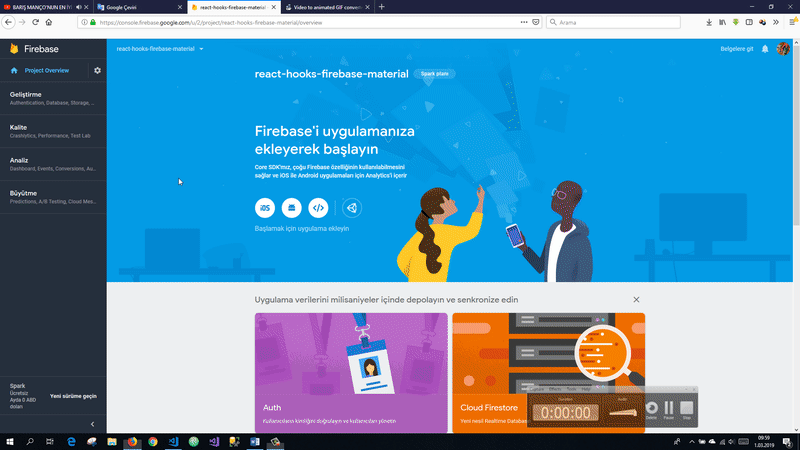Switch to Google Çeviri tab

pos(138,7)
